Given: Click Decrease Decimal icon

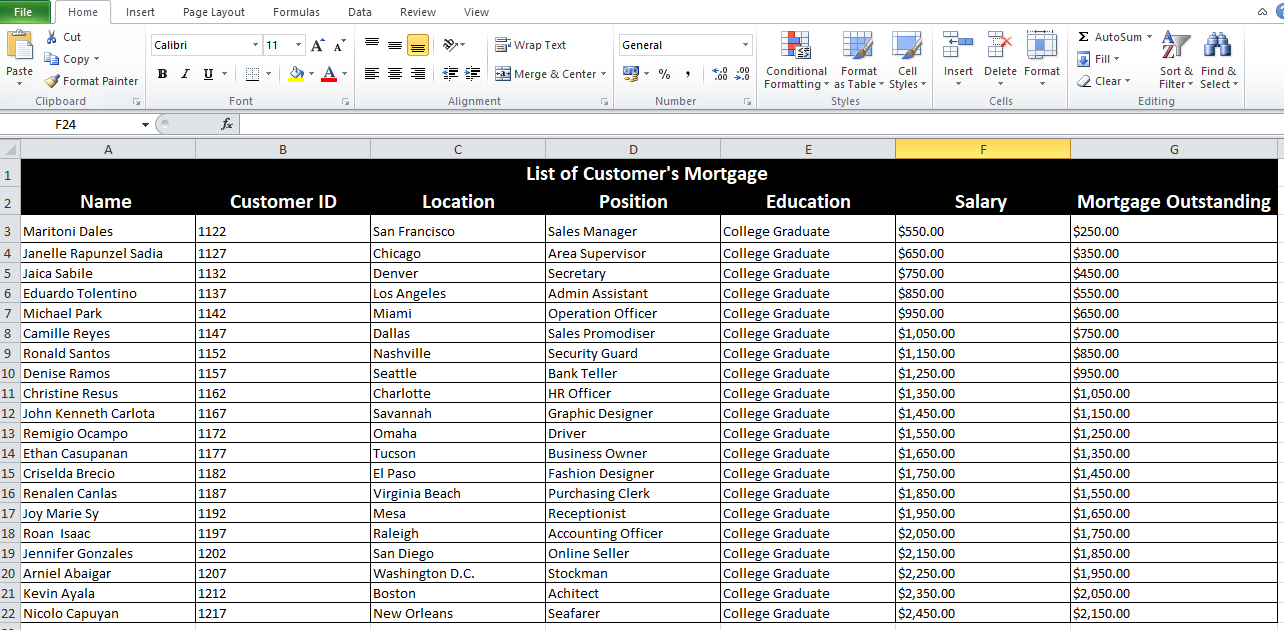Looking at the screenshot, I should (742, 74).
